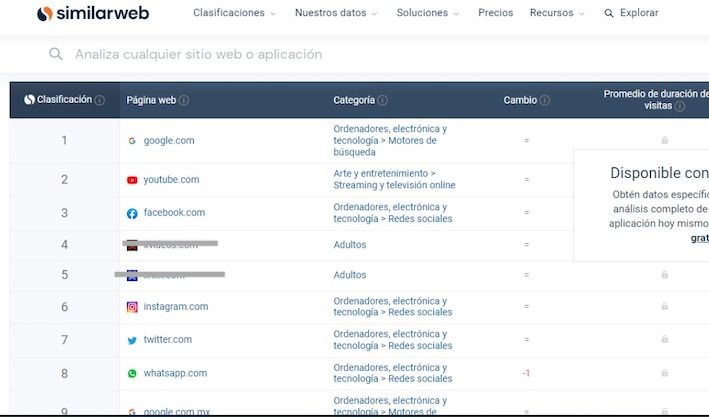Click rank number 8 in the Clasificación column
Viewport: 709px width, 417px height.
(x=64, y=374)
